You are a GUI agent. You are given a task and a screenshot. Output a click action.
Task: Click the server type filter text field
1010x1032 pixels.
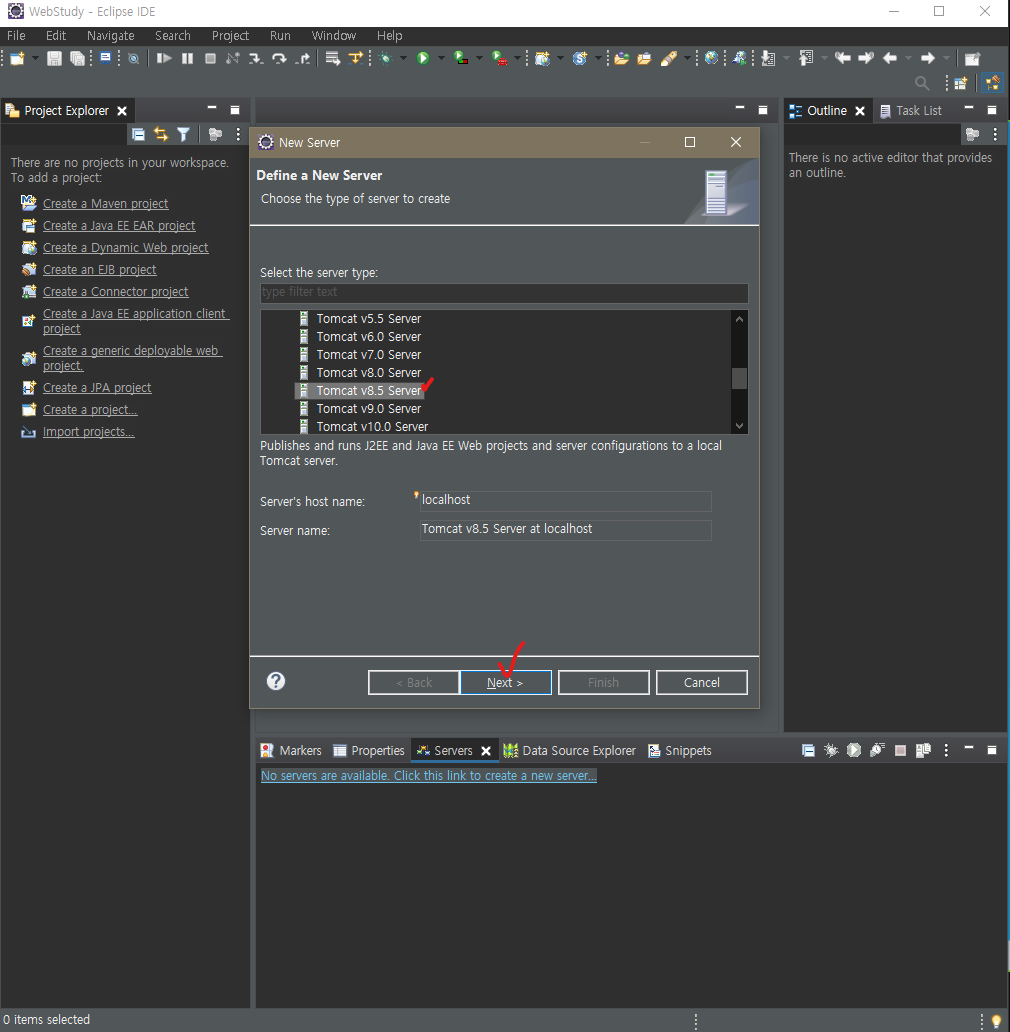coord(504,292)
